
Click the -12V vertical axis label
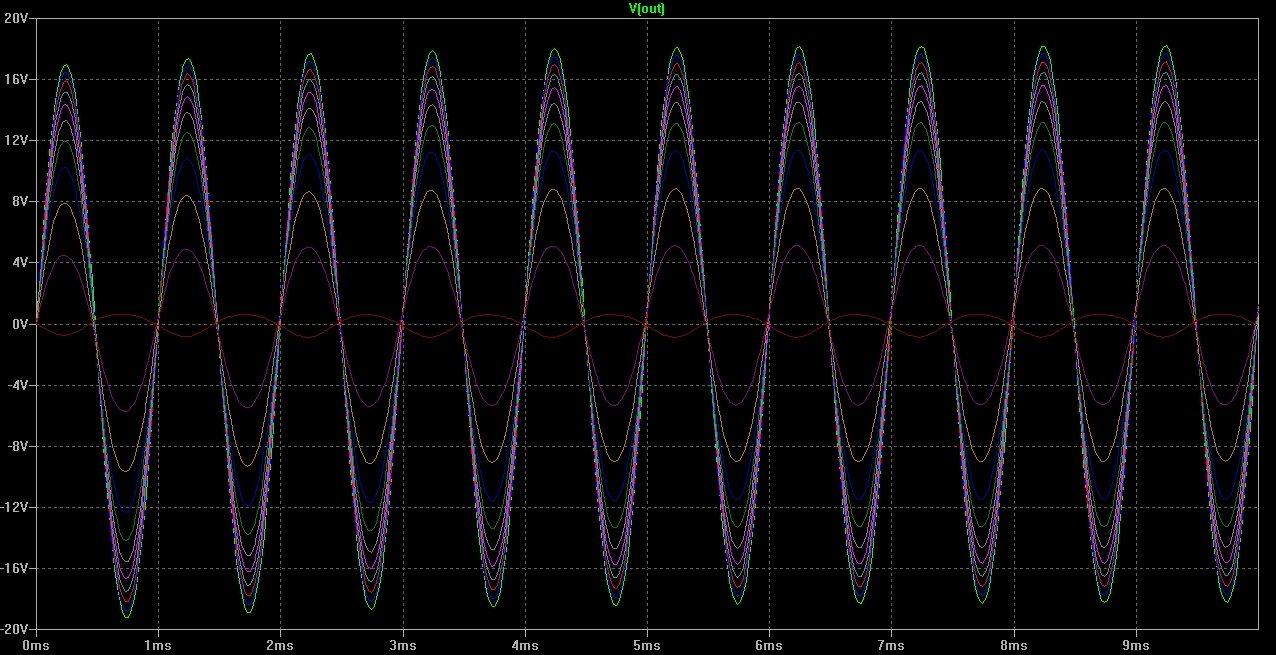tap(13, 507)
